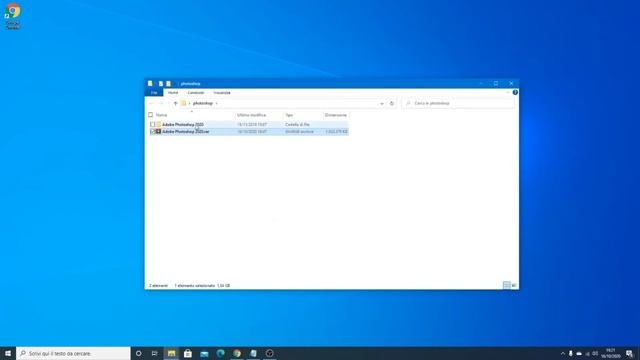
Task: Open Cortana from the taskbar
Action: (x=139, y=353)
